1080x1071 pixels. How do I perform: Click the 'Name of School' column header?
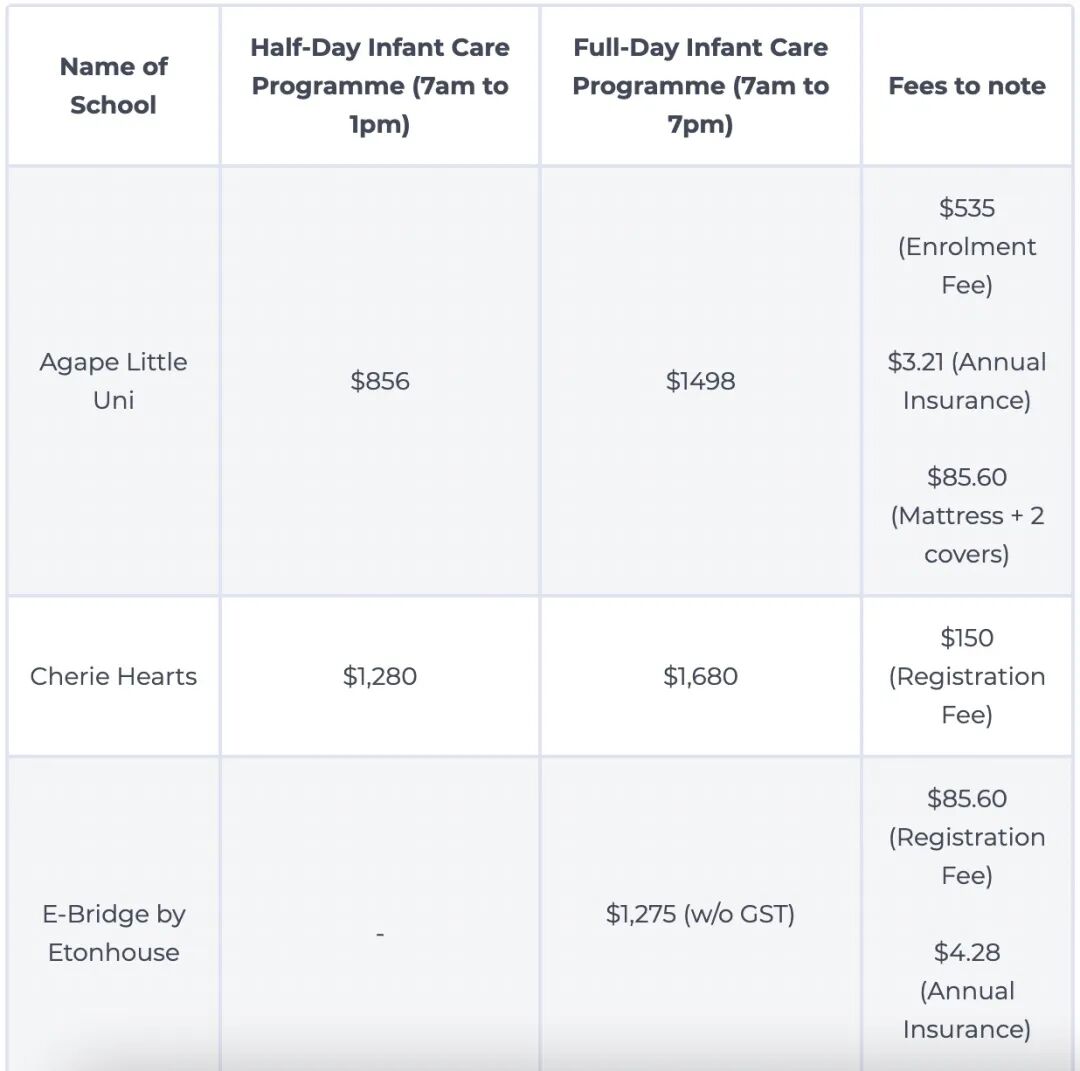(x=113, y=86)
